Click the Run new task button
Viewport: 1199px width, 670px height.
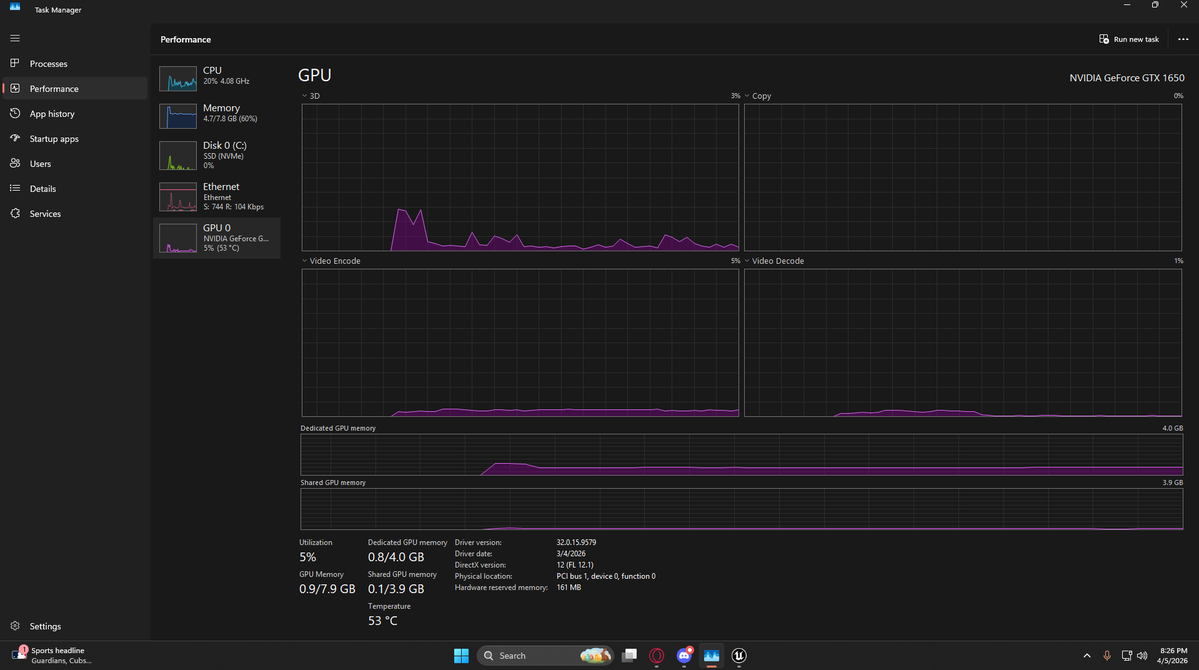[1129, 39]
